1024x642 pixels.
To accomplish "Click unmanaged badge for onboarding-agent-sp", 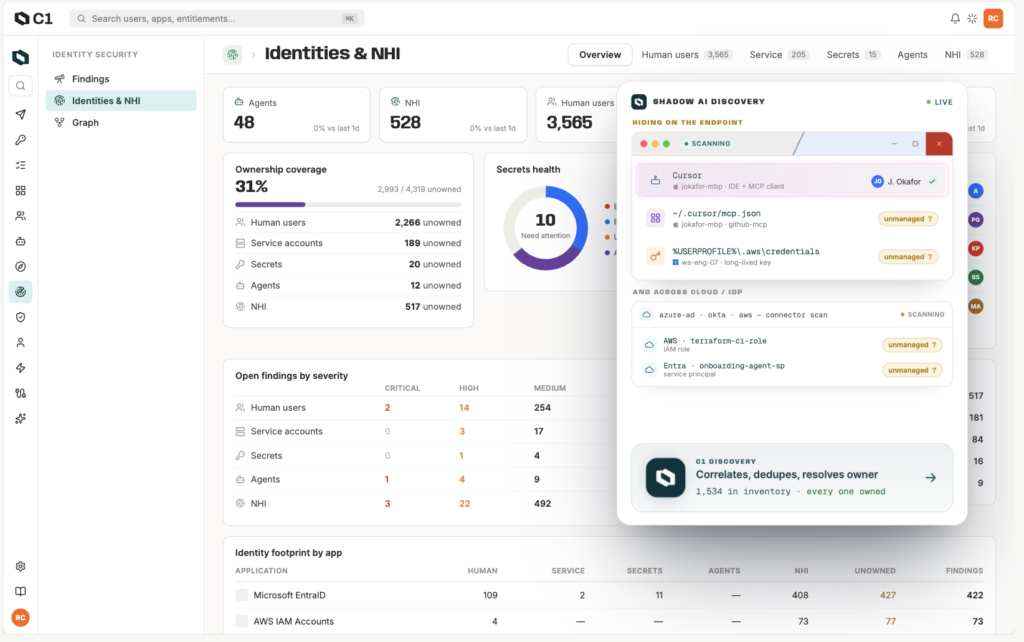I will (x=912, y=370).
